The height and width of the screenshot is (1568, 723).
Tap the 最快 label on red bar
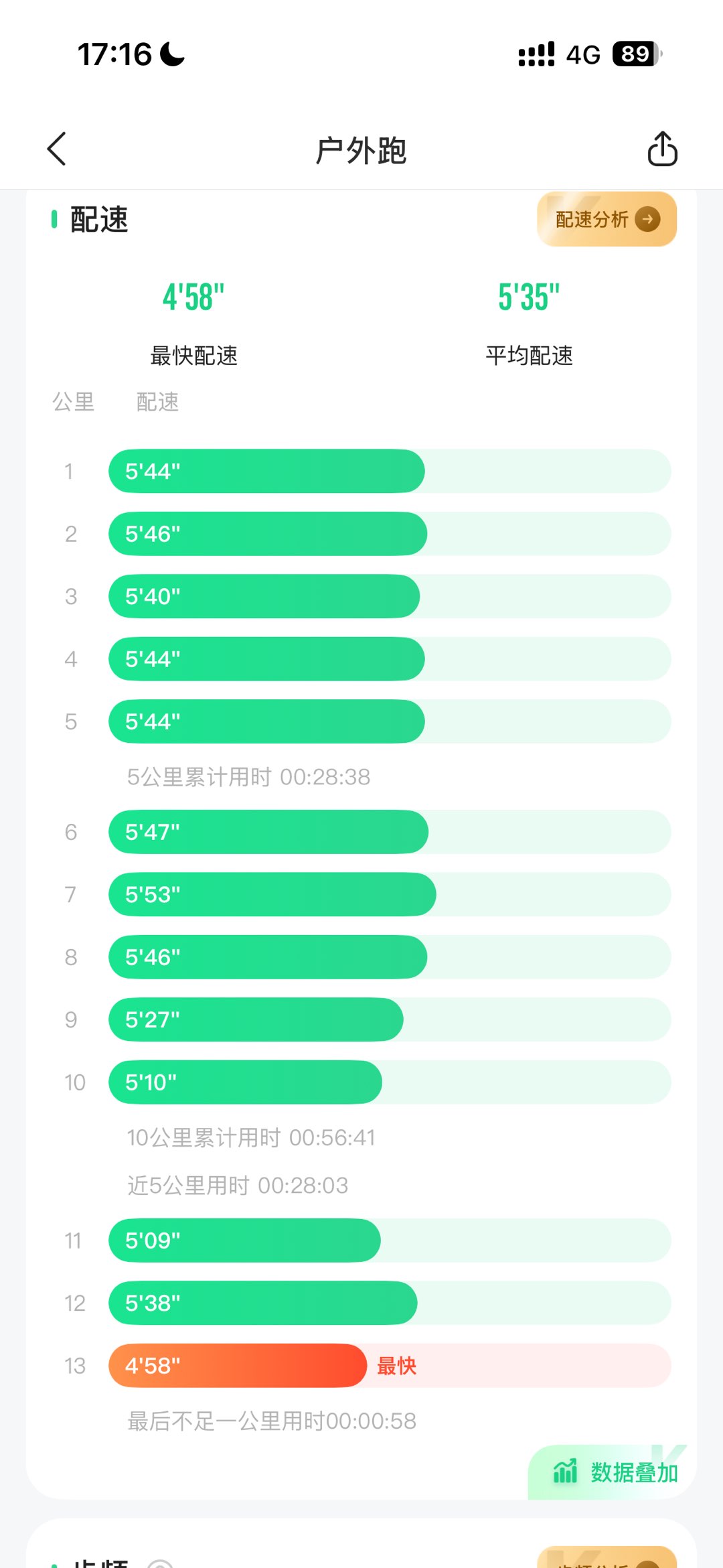396,1366
